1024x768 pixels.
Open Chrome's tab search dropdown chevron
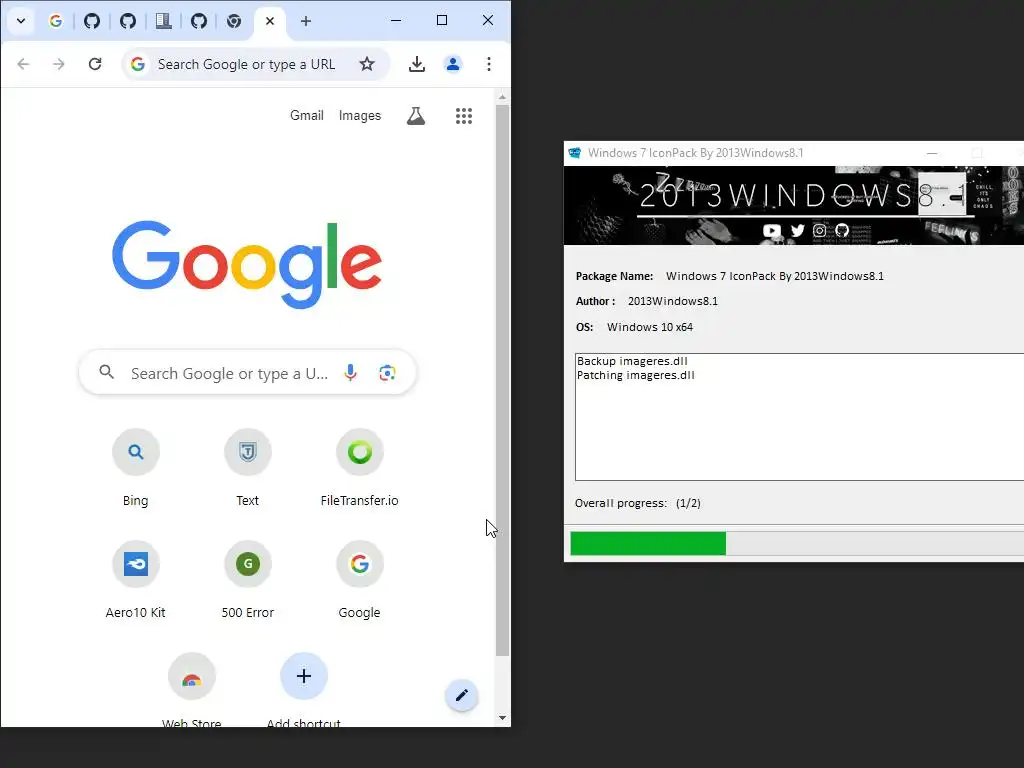pos(21,21)
